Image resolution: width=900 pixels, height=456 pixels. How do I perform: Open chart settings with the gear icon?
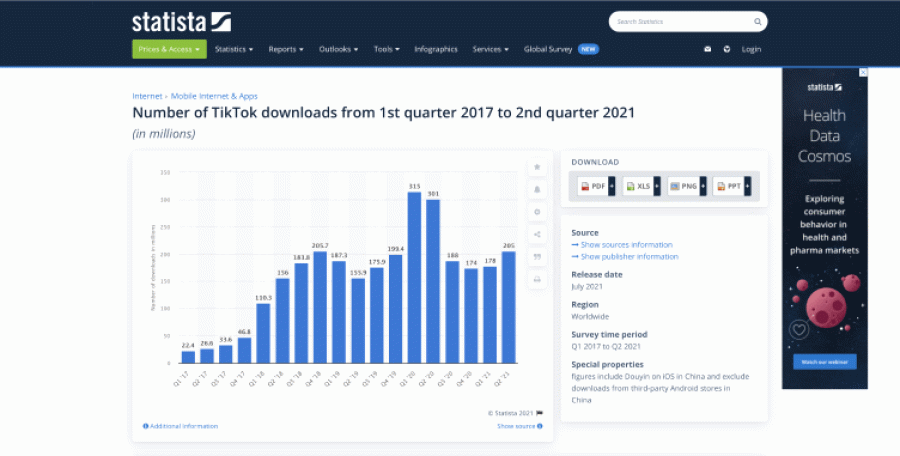click(x=537, y=212)
